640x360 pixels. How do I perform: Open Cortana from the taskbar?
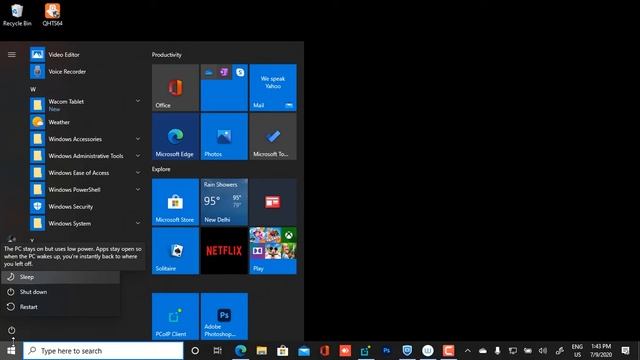195,351
